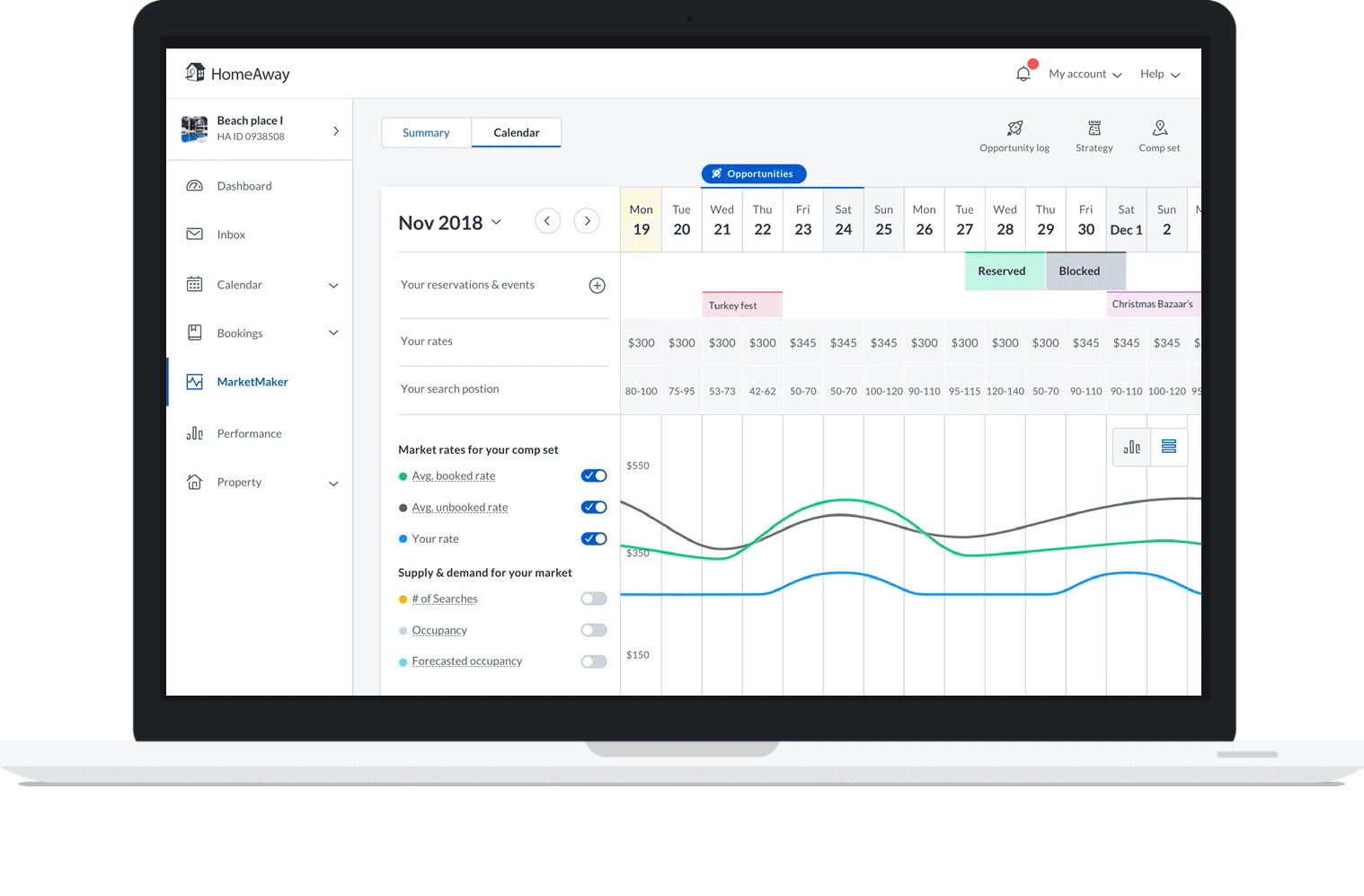Click the Opportunities pill button
The image size is (1364, 896).
(x=754, y=173)
